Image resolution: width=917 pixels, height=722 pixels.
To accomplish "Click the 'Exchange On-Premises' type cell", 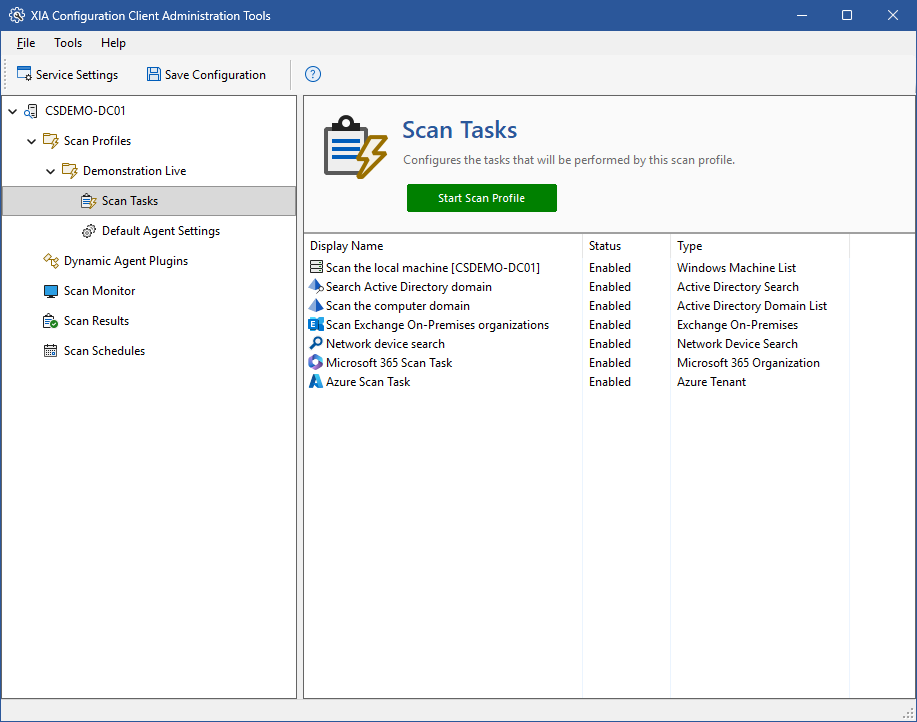I will tap(737, 324).
